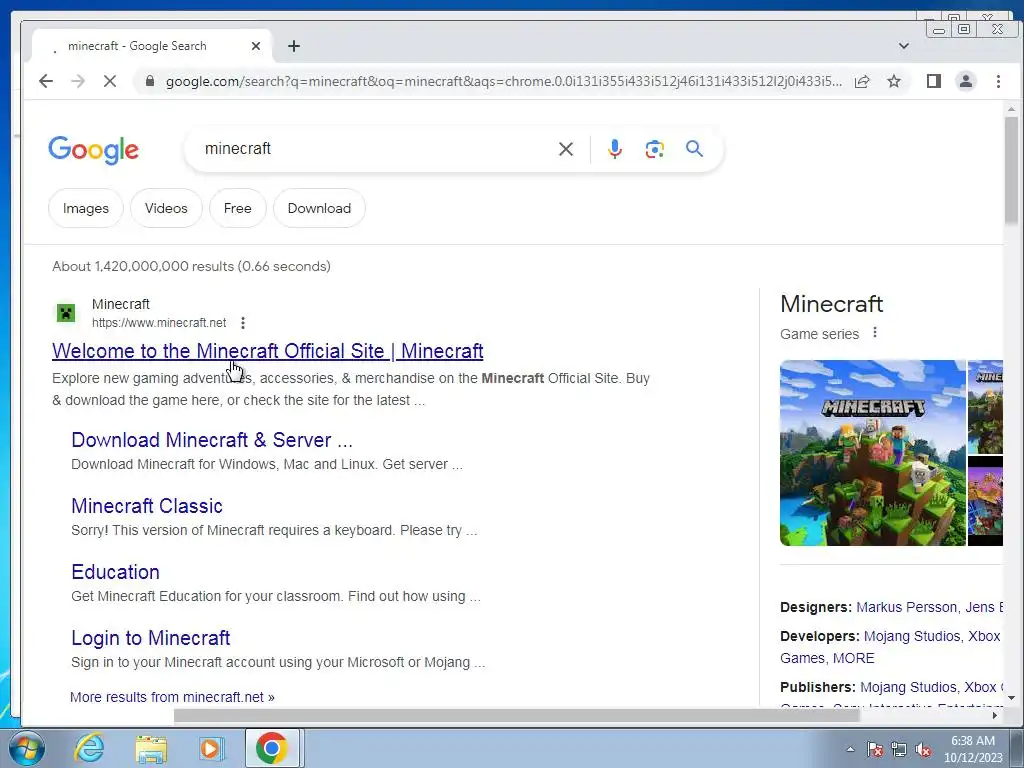The image size is (1024, 768).
Task: Open Welcome to the Minecraft Official Site
Action: click(x=268, y=351)
